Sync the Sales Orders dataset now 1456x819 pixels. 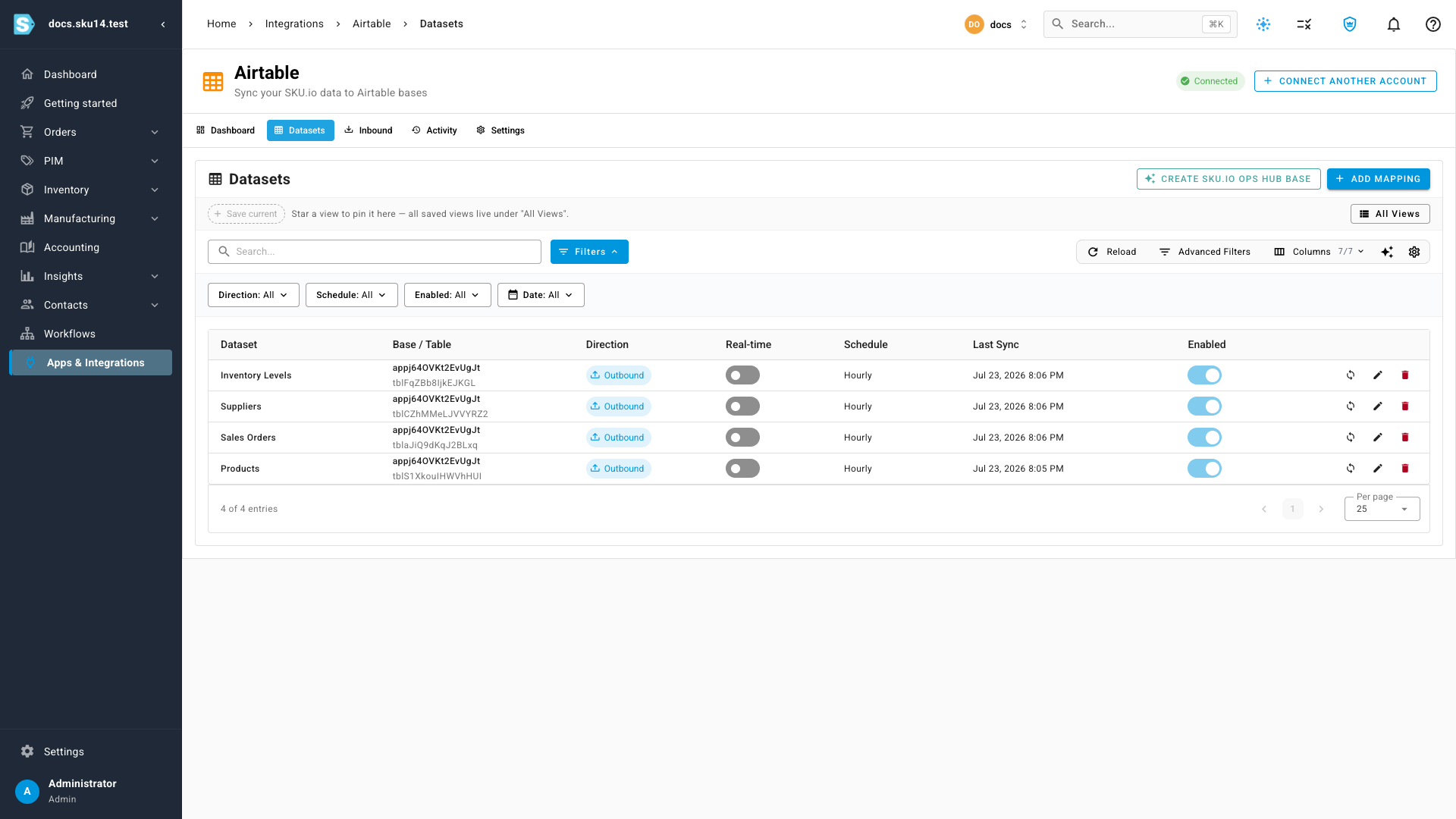(x=1351, y=438)
